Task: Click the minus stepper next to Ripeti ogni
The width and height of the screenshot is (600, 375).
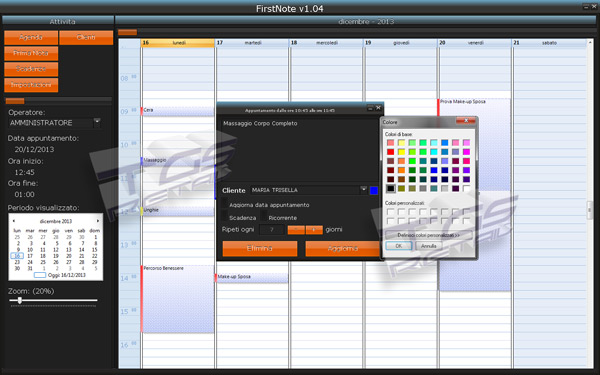Action: [x=296, y=230]
